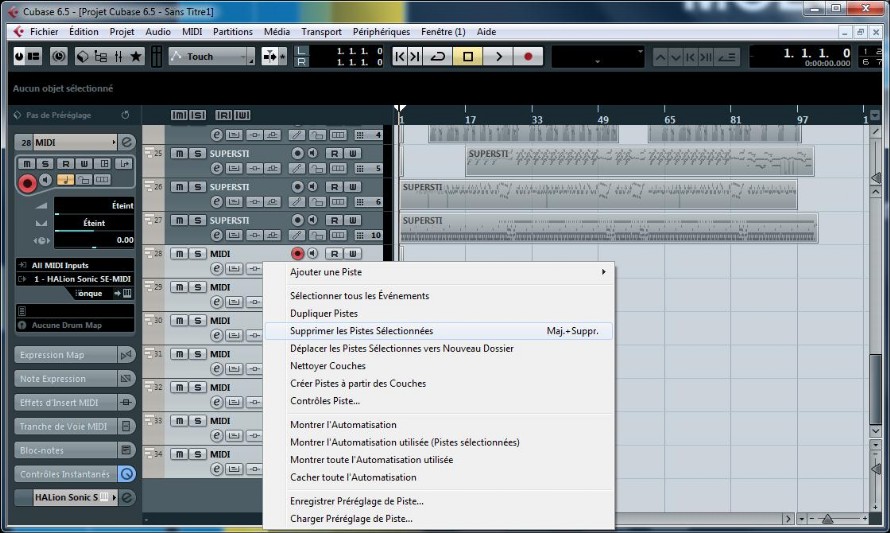Viewport: 890px width, 533px height.
Task: Open edit instrument for HALion Sonic SE
Action: 127,497
